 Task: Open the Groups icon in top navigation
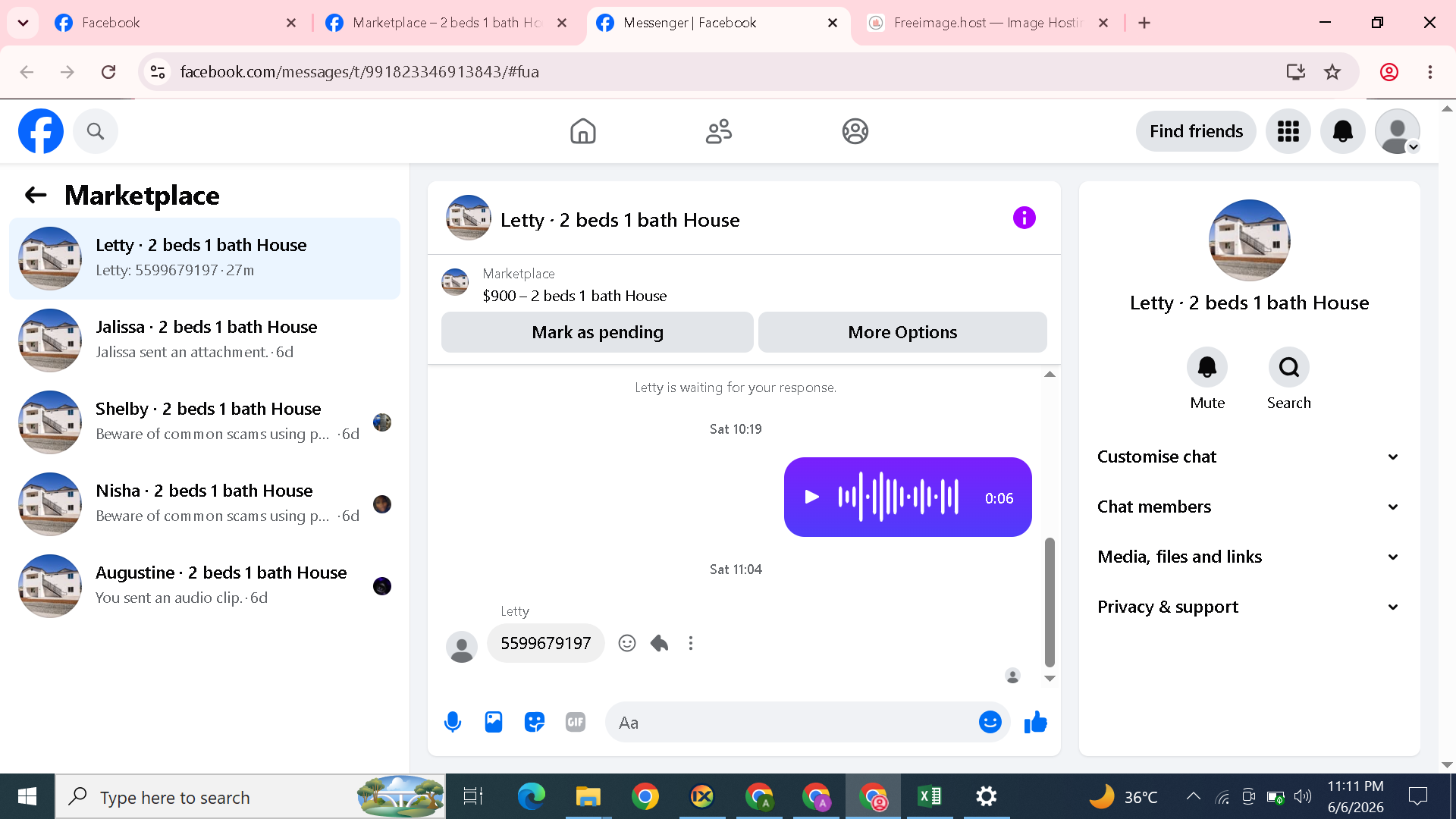click(855, 131)
